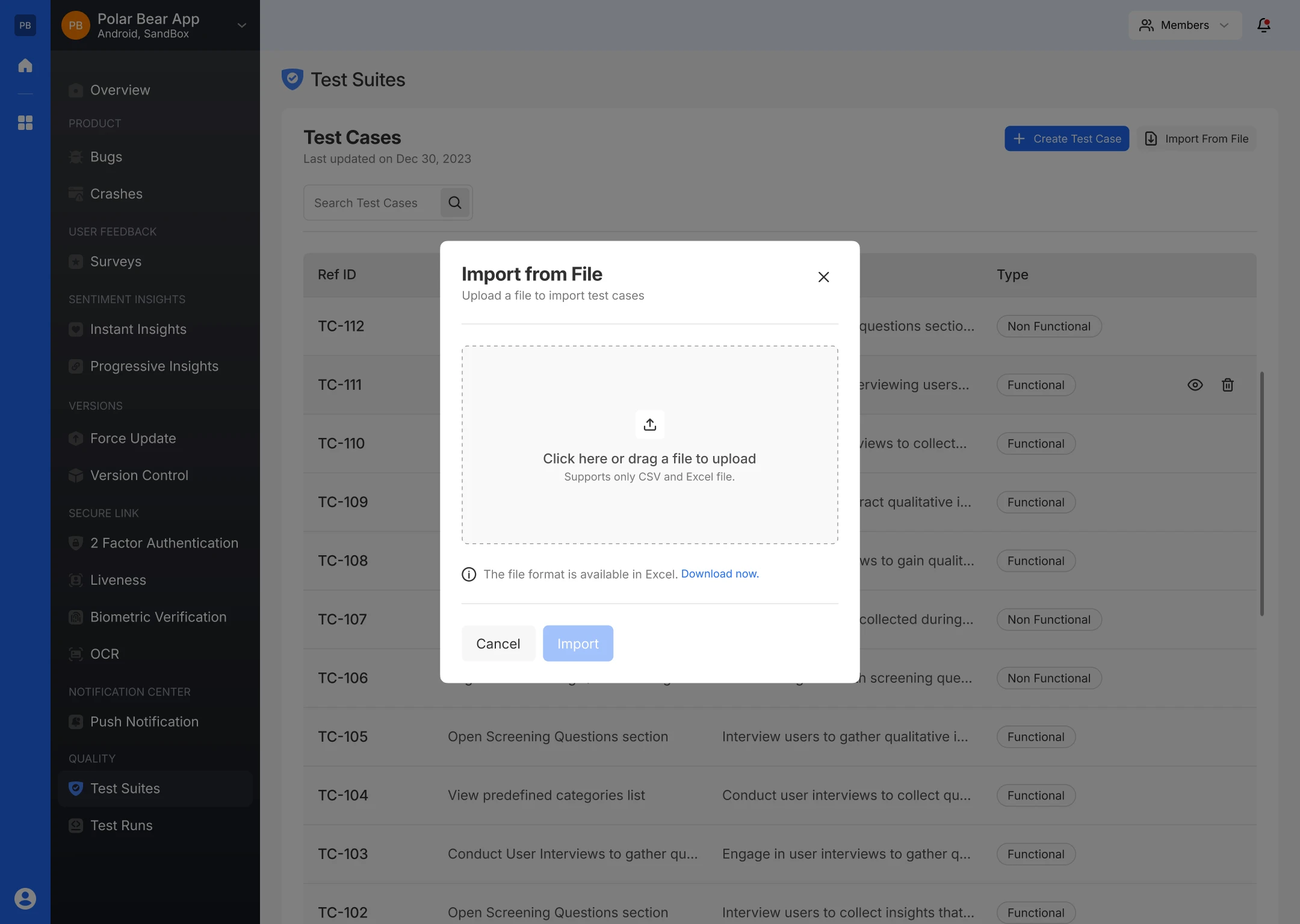
Task: Click the info icon next to the file format note
Action: pos(469,574)
